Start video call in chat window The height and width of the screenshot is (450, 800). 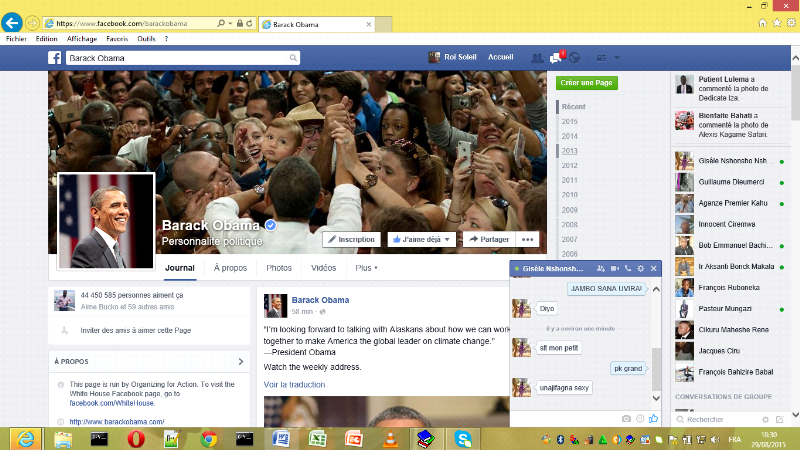click(x=614, y=269)
